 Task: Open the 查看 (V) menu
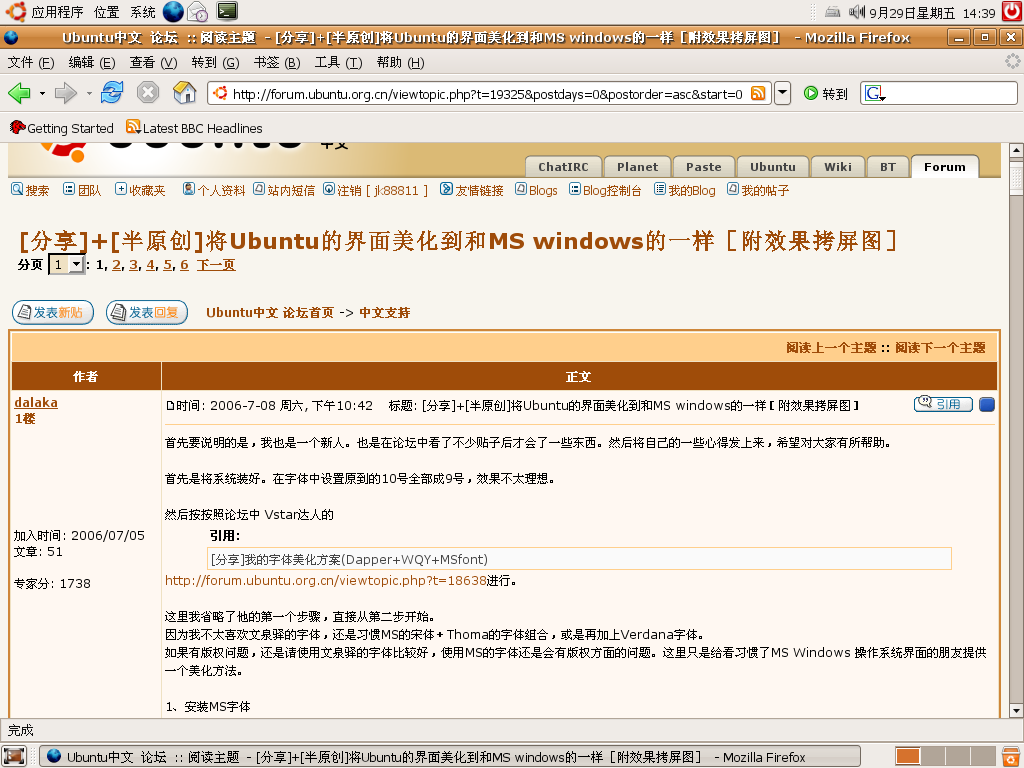pyautogui.click(x=153, y=62)
